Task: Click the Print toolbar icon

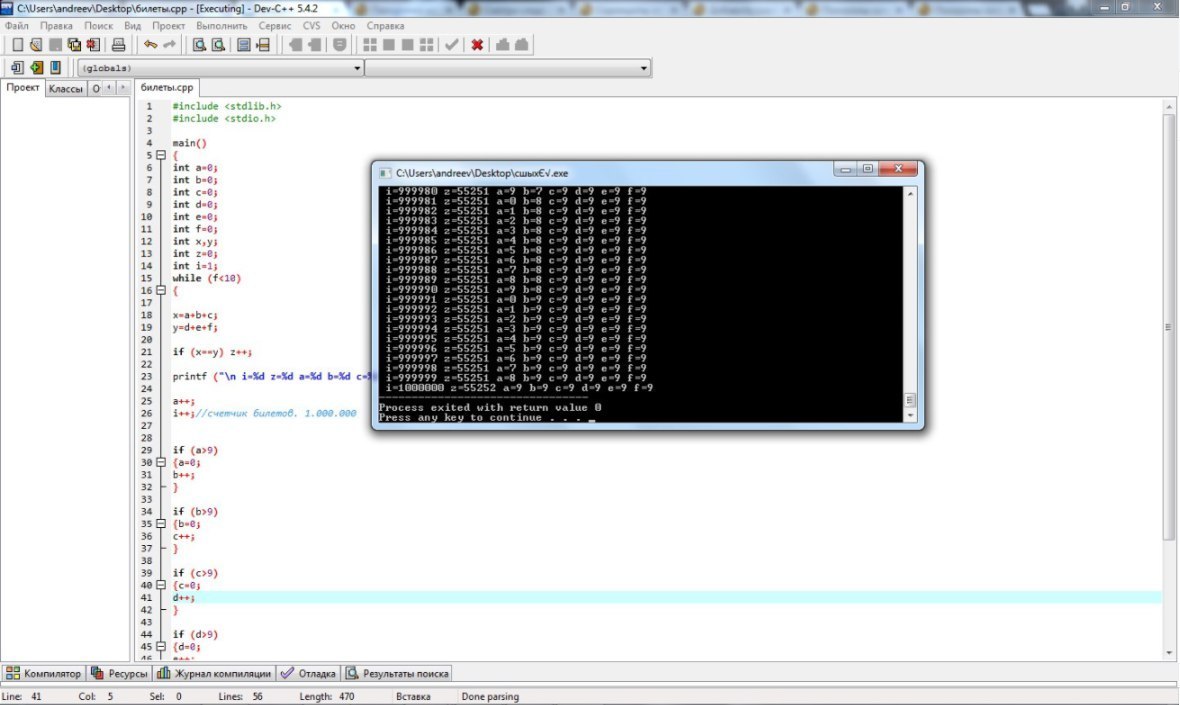Action: coord(118,45)
